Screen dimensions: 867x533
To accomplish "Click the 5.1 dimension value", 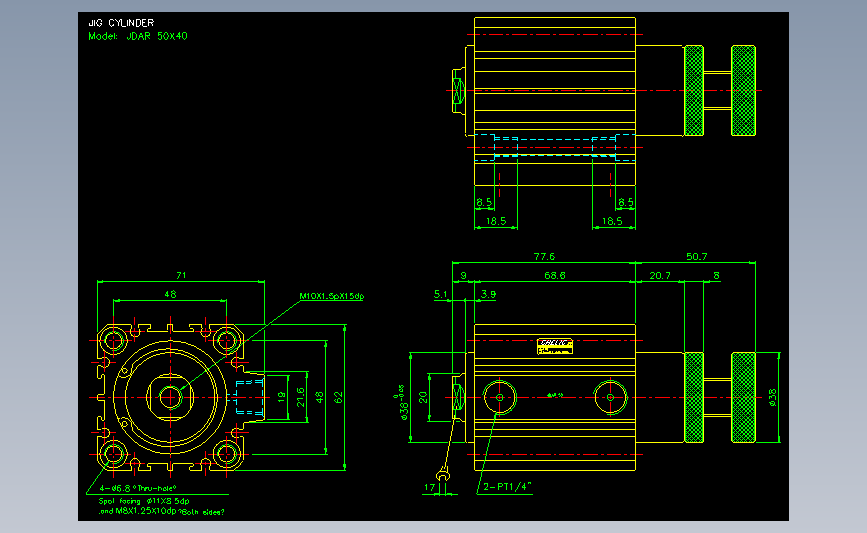I will 441,294.
